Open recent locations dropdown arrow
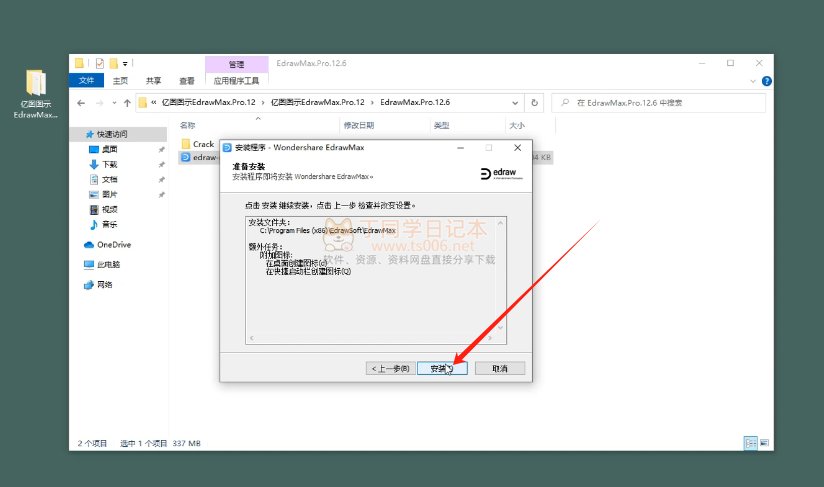824x487 pixels. point(114,103)
